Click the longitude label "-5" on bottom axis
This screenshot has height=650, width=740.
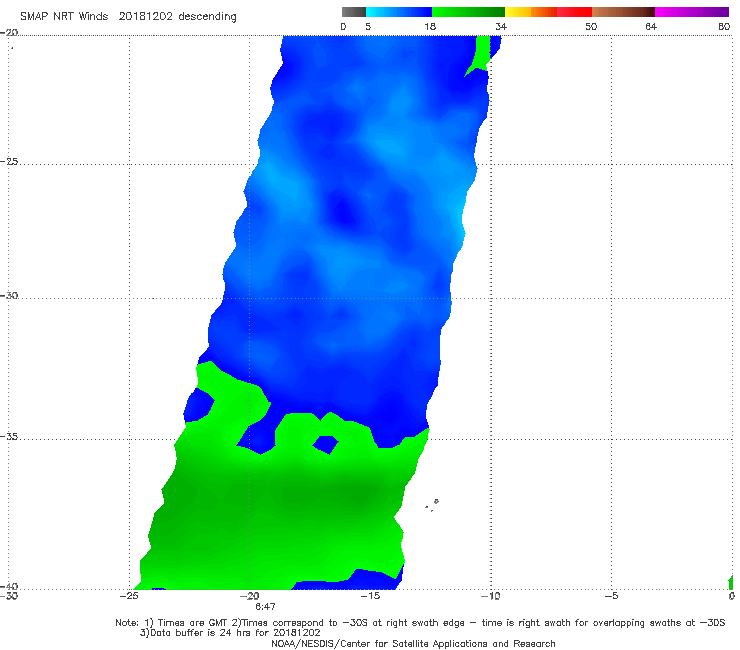point(611,596)
